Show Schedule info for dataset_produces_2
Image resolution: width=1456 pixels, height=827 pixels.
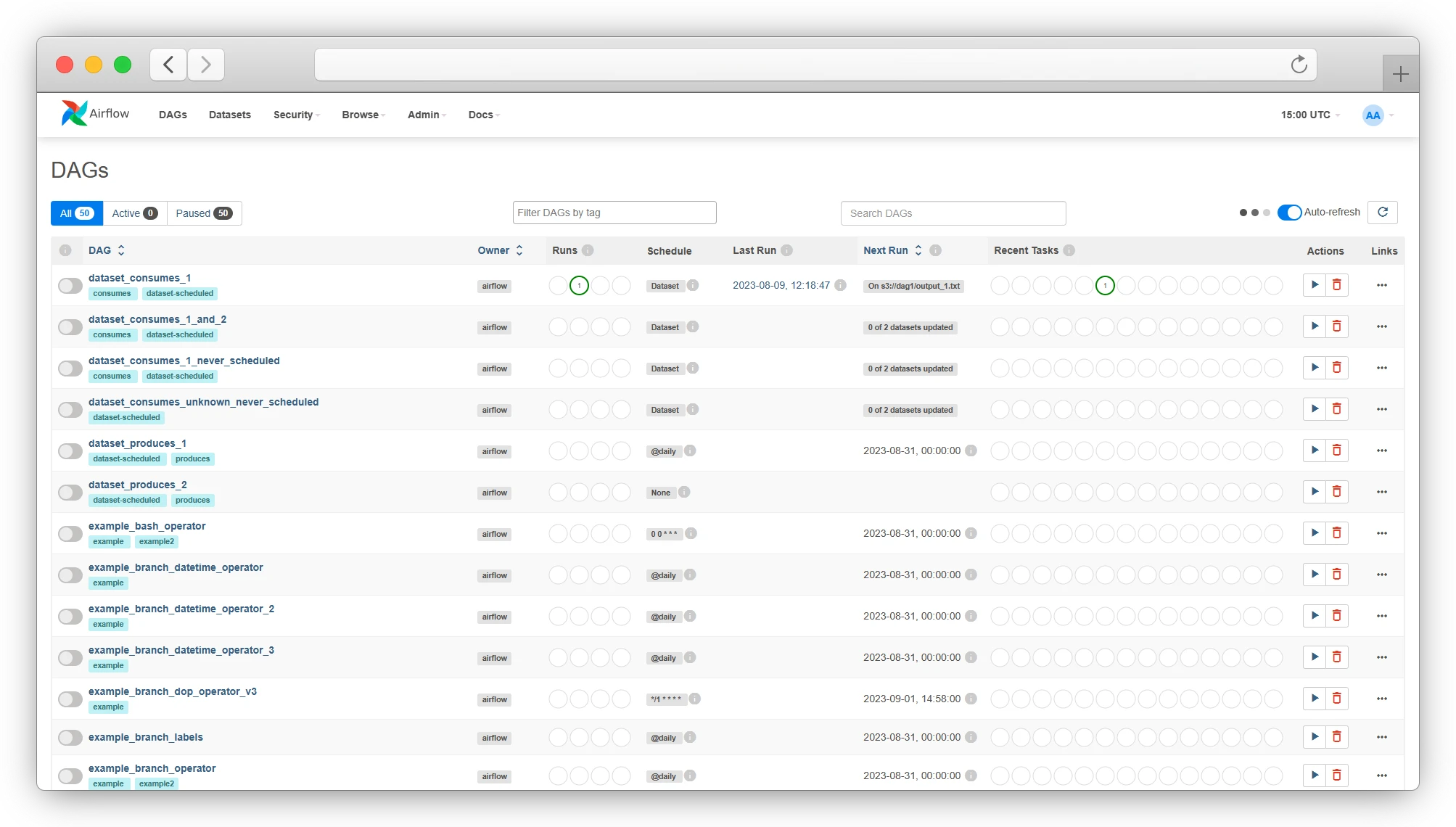pyautogui.click(x=684, y=492)
